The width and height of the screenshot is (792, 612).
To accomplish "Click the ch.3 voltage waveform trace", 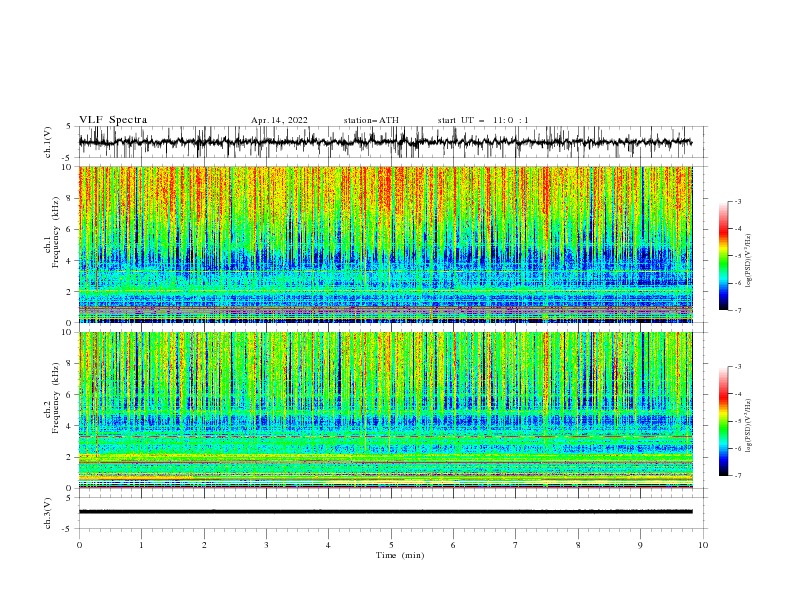I will pos(385,512).
